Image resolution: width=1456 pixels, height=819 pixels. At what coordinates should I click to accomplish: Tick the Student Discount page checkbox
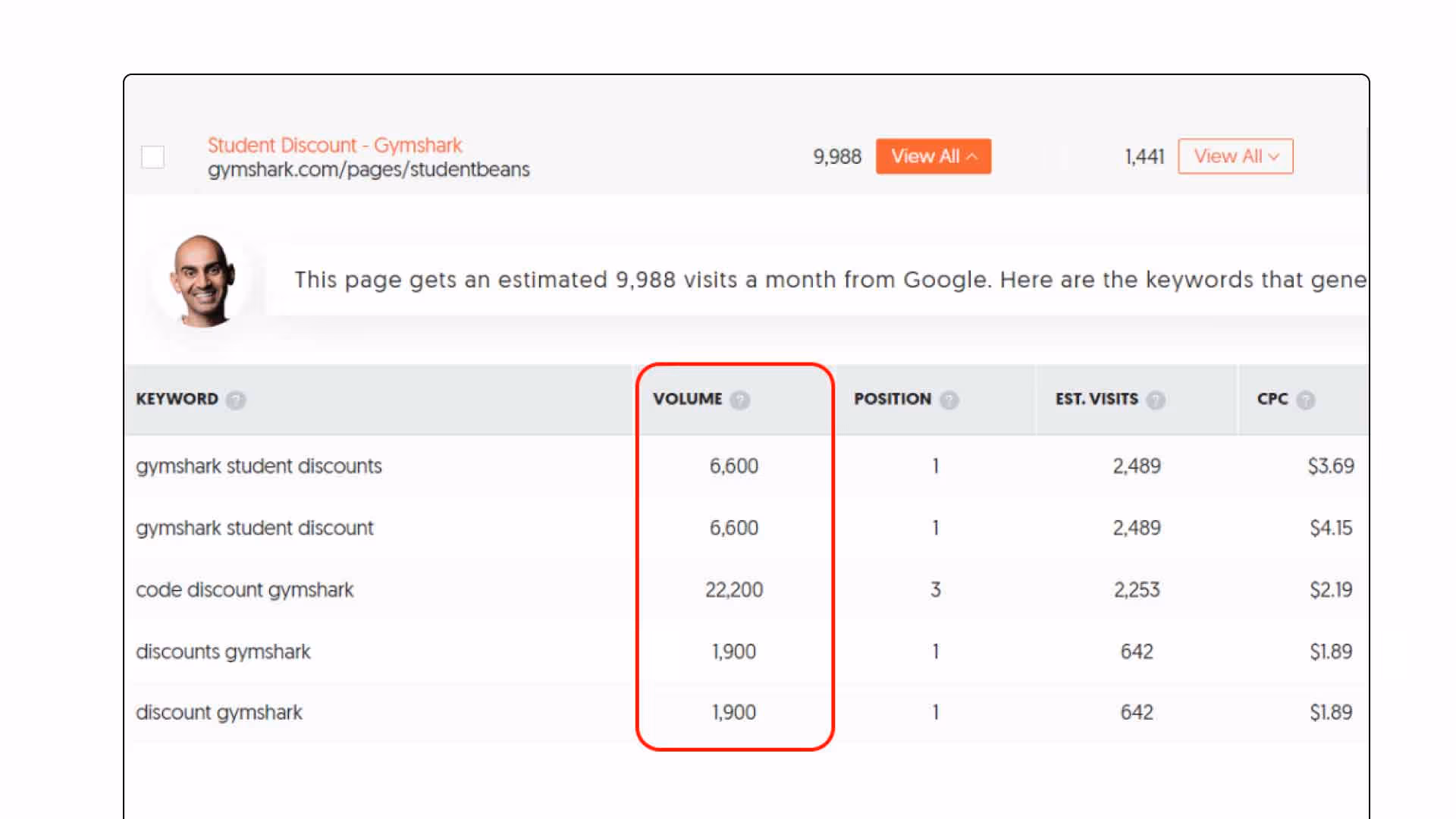coord(152,157)
